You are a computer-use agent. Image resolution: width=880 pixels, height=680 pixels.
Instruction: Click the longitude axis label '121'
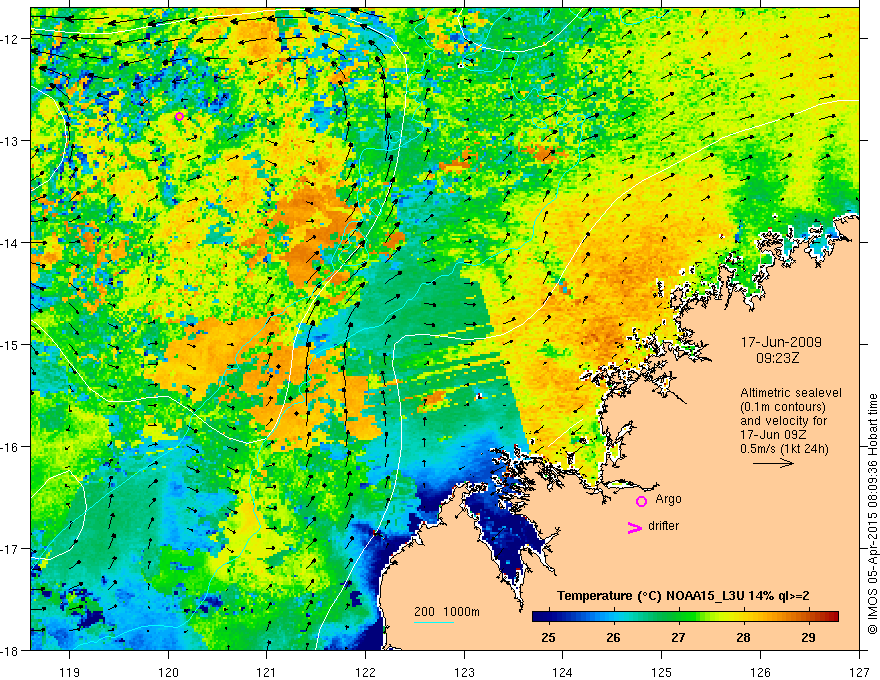click(267, 672)
